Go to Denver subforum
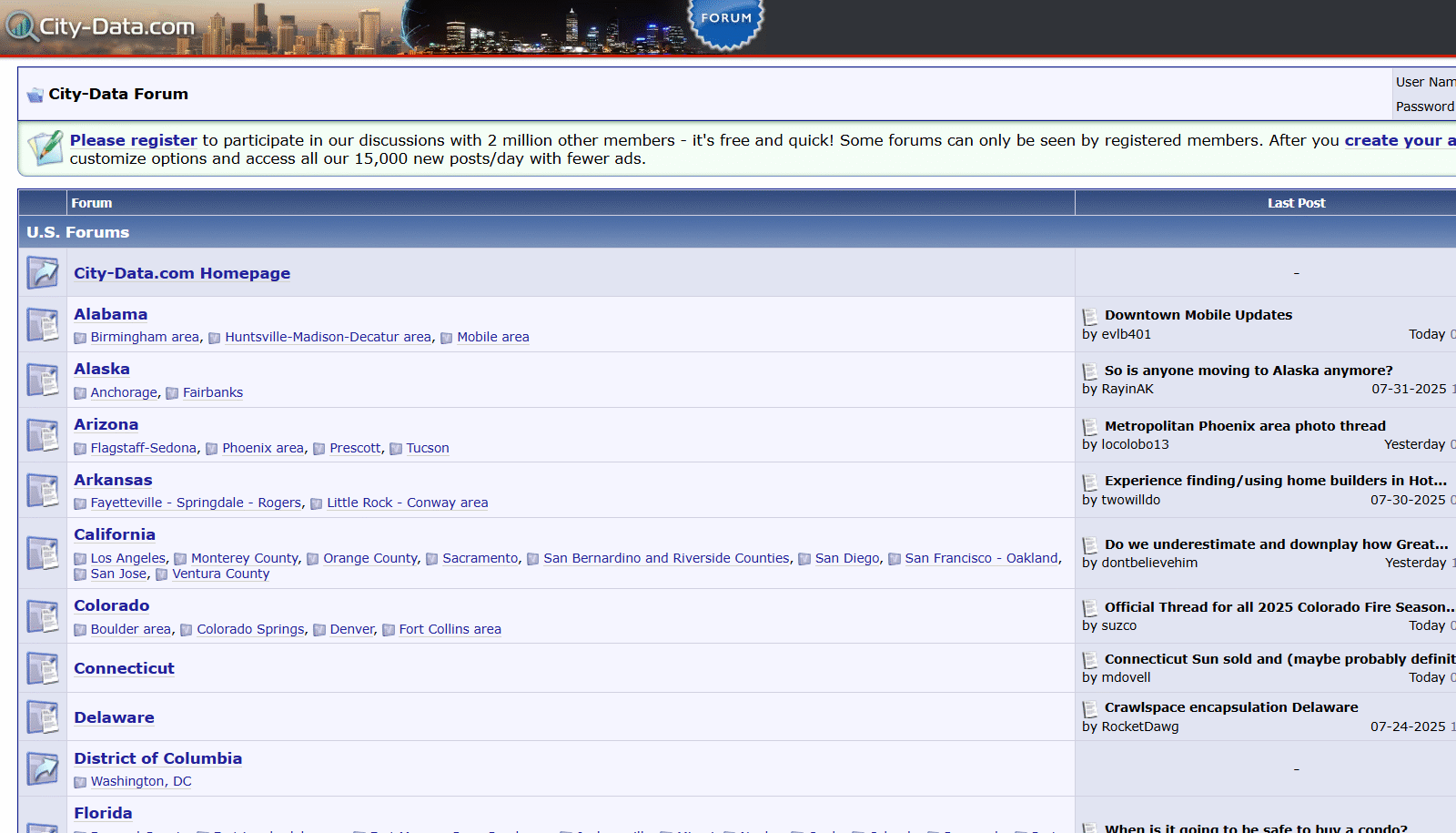This screenshot has width=1456, height=833. coord(352,629)
